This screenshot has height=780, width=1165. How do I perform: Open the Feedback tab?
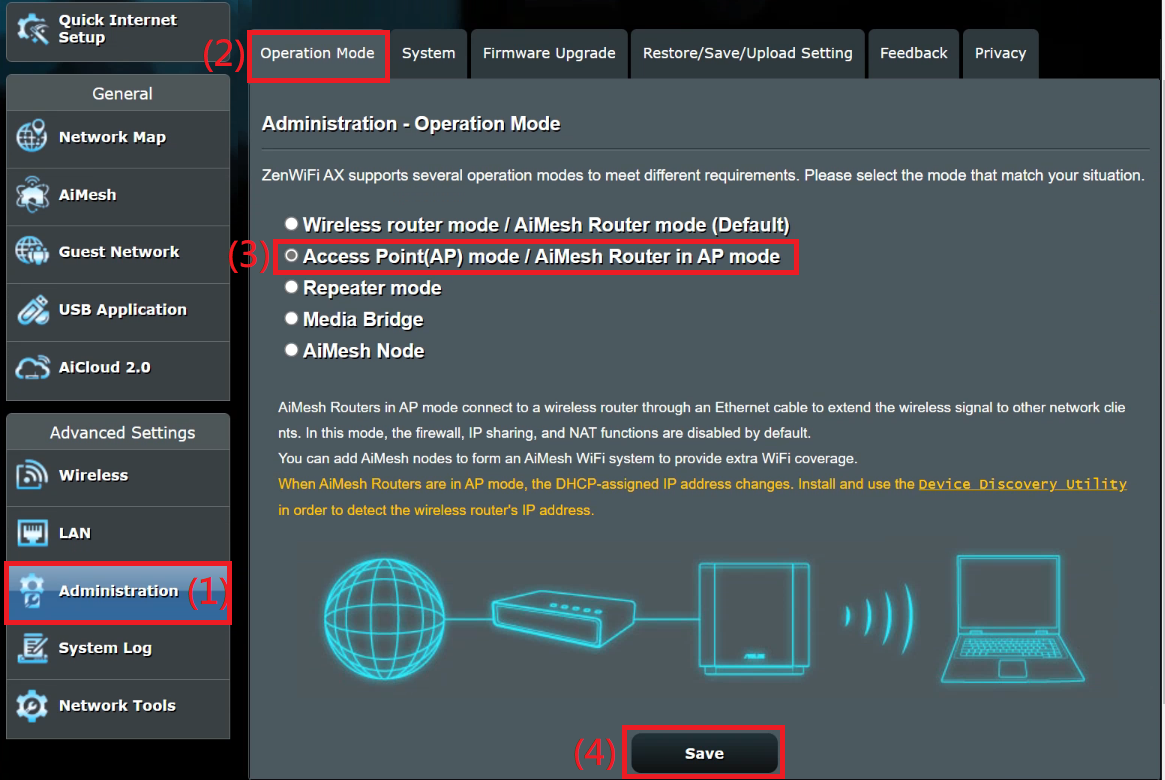[x=914, y=53]
